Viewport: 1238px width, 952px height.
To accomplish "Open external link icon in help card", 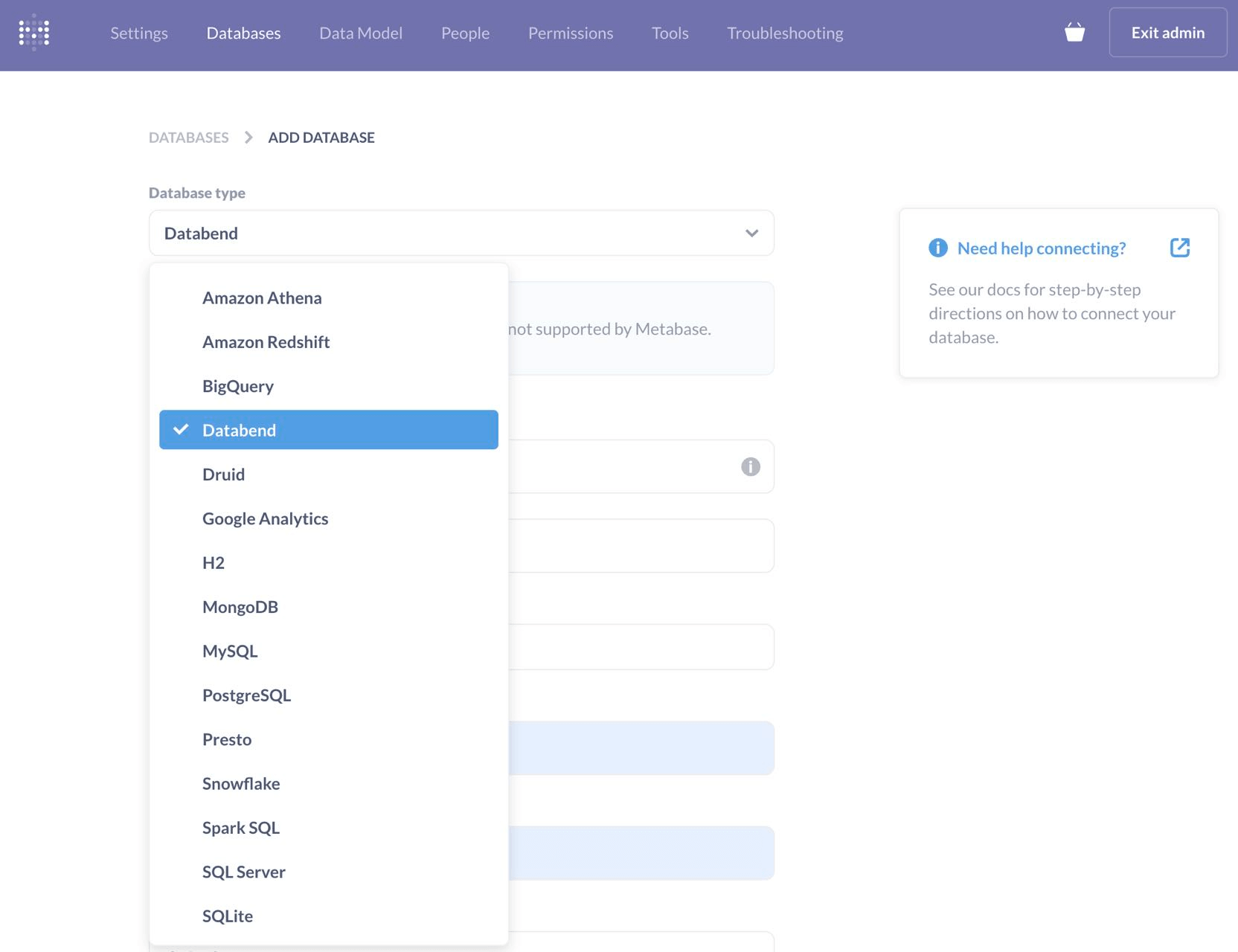I will (x=1180, y=248).
